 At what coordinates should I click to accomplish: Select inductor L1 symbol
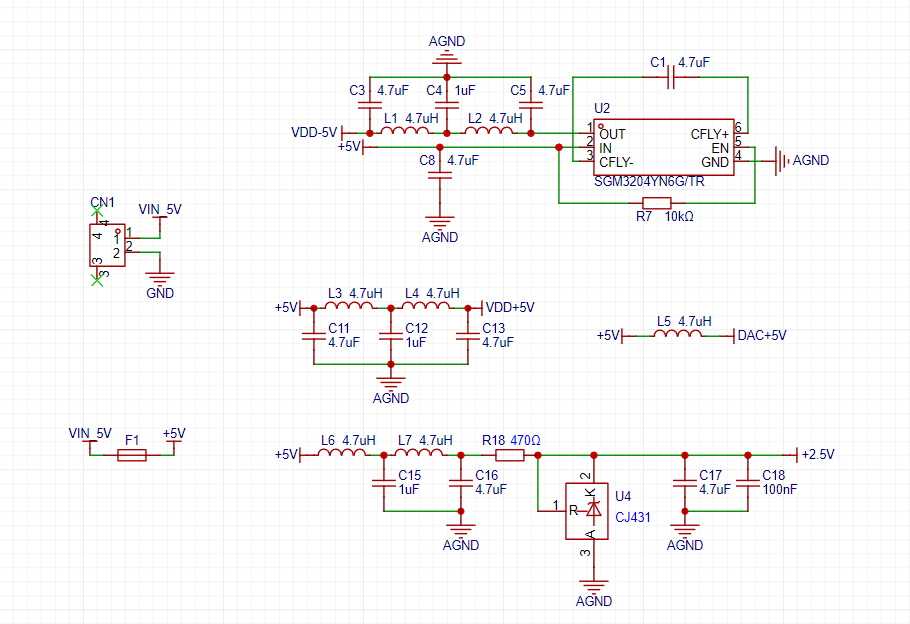point(405,131)
